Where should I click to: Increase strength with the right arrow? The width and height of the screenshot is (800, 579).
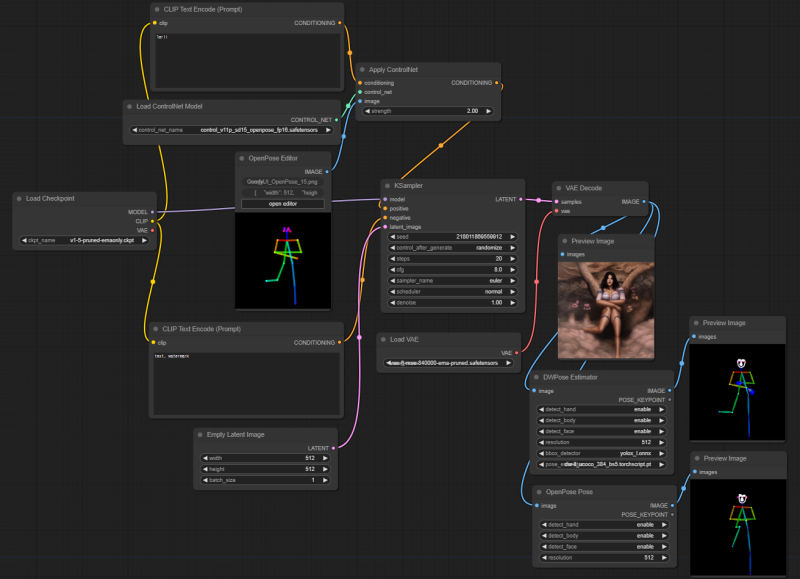pyautogui.click(x=488, y=111)
